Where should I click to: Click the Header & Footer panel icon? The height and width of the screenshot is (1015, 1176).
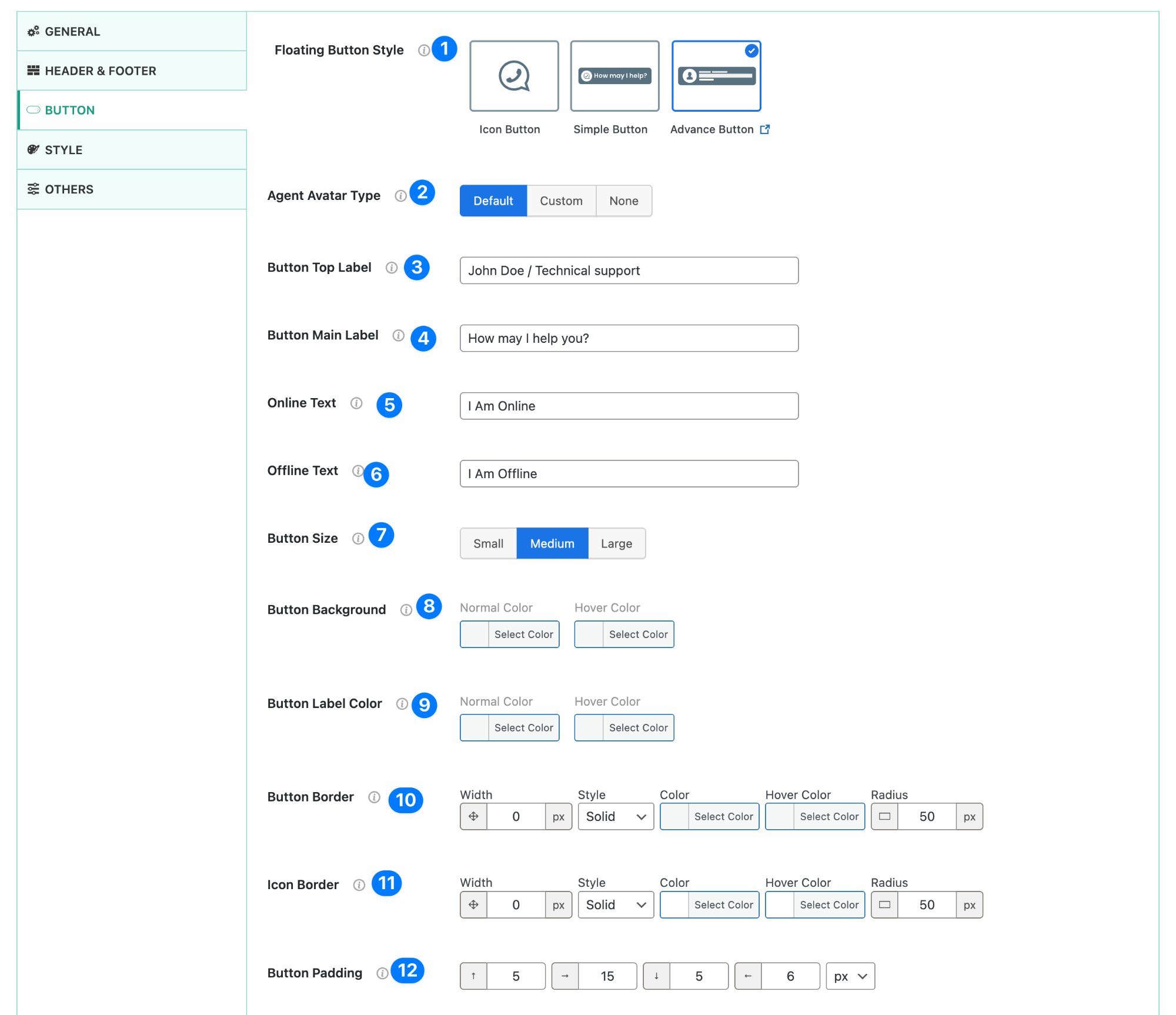click(33, 71)
